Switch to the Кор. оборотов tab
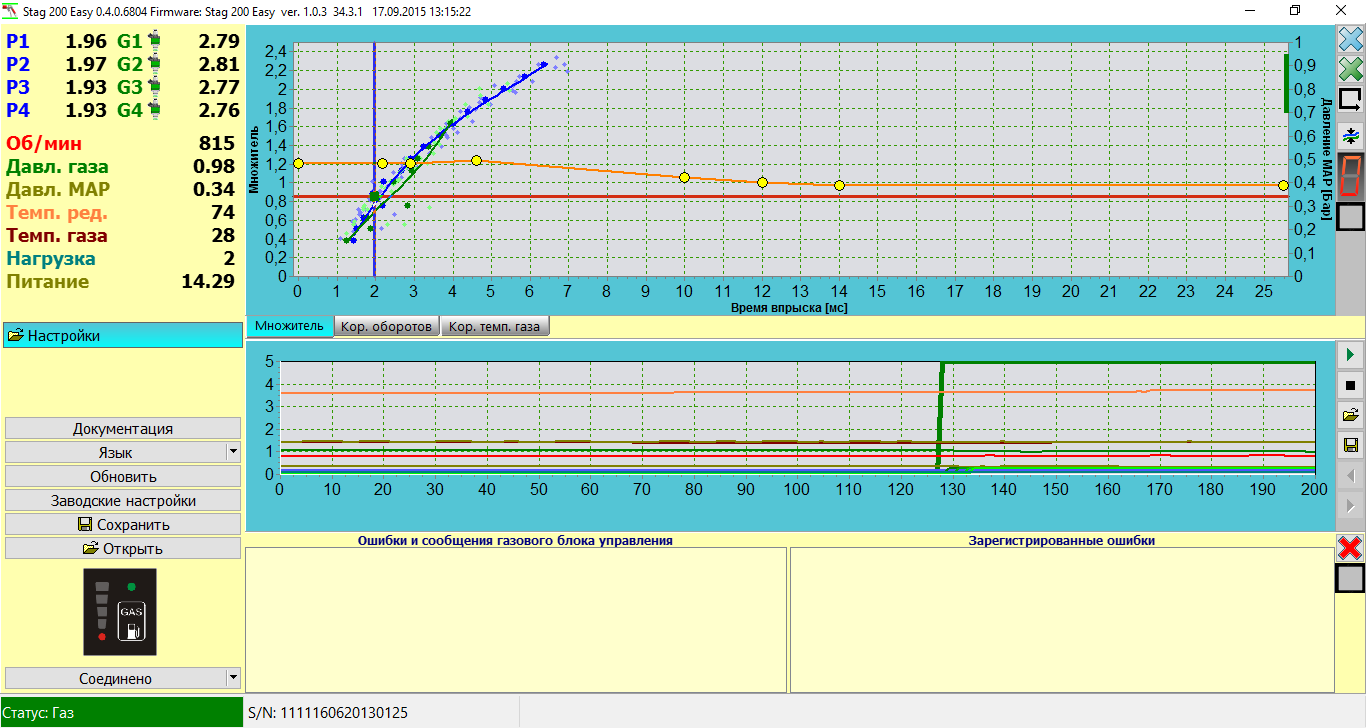 pyautogui.click(x=386, y=327)
